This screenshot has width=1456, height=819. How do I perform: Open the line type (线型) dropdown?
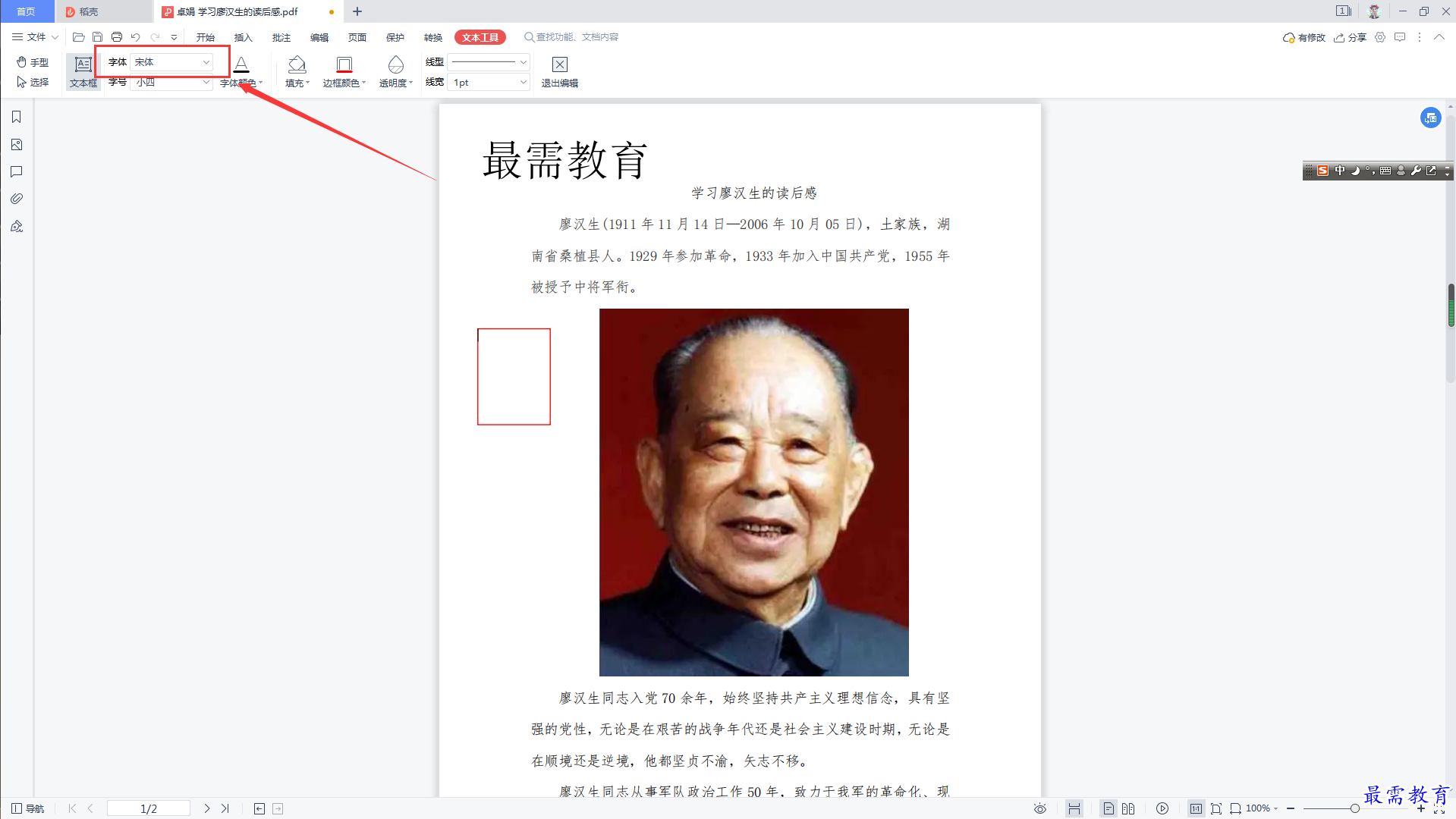tap(489, 62)
